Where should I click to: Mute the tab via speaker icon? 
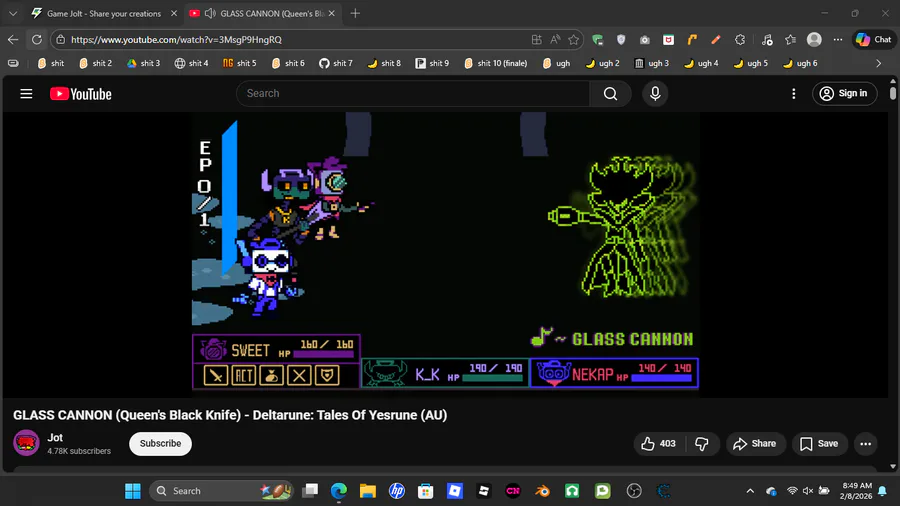(x=210, y=13)
